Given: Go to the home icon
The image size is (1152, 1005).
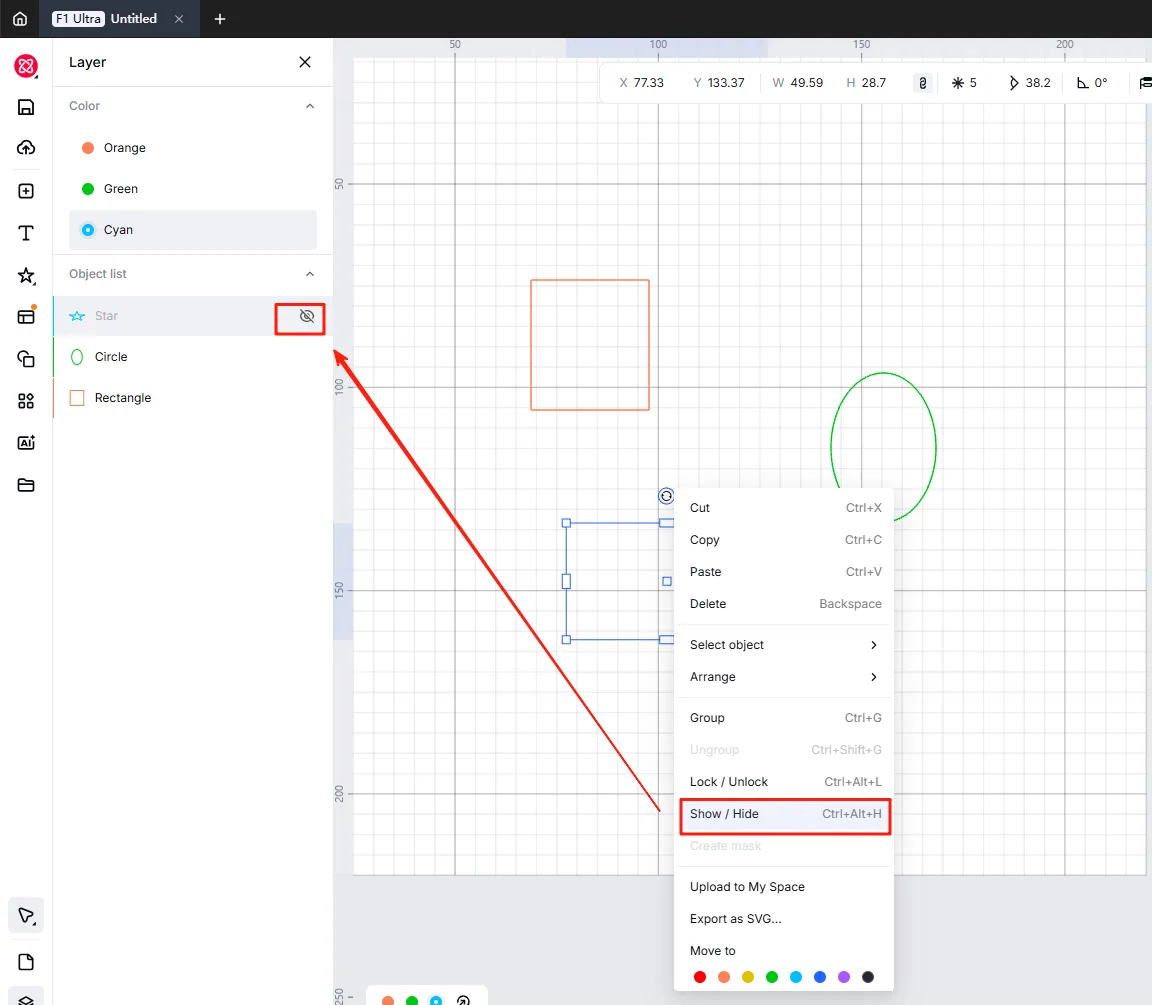Looking at the screenshot, I should pos(20,18).
